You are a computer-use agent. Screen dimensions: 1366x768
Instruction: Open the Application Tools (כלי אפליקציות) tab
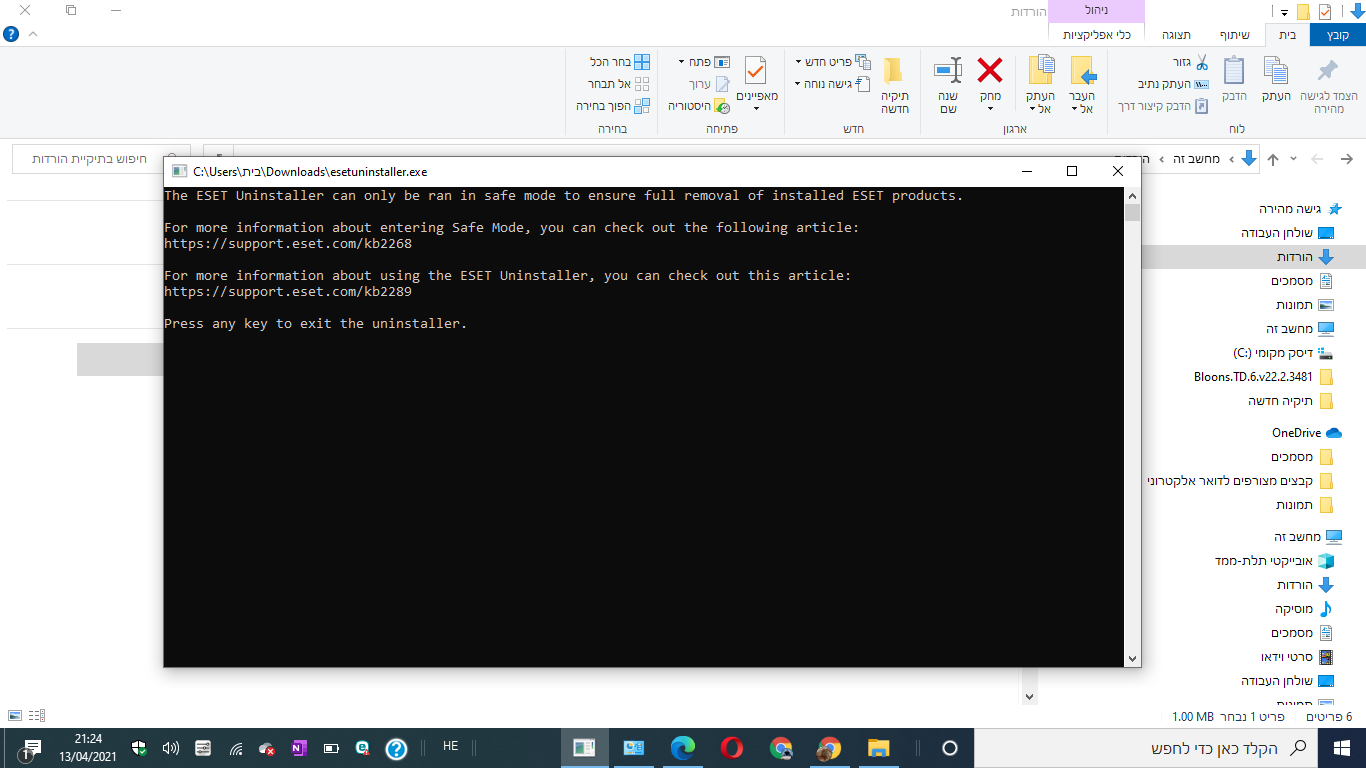[1096, 35]
